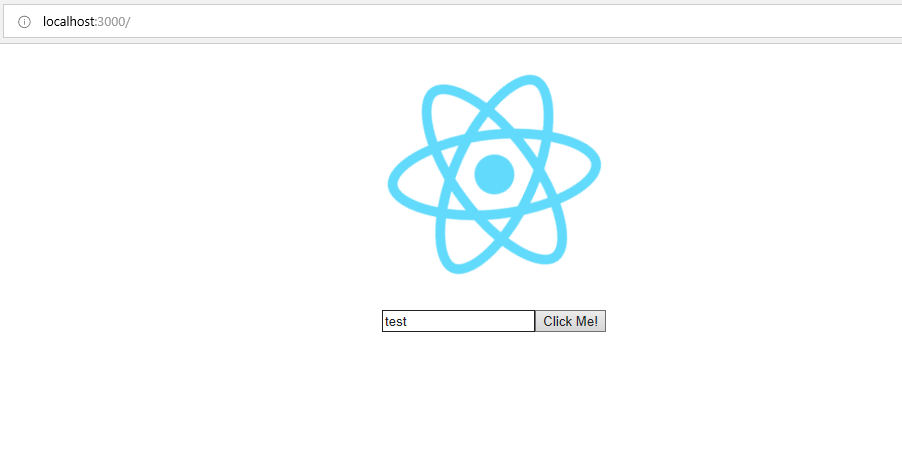
Task: Focus the text input containing "test"
Action: point(458,321)
